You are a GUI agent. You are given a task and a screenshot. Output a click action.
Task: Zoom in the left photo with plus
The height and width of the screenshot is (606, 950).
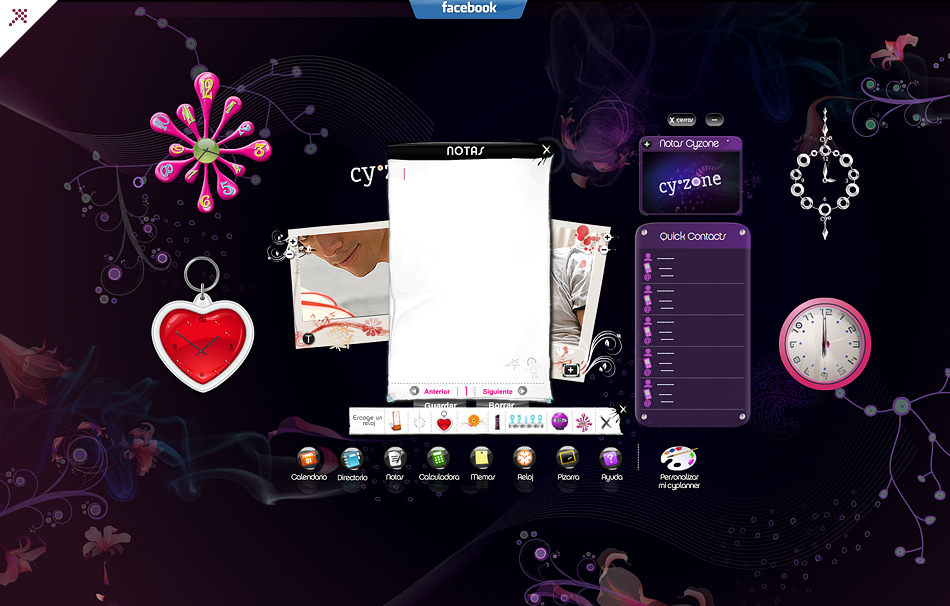(x=293, y=242)
